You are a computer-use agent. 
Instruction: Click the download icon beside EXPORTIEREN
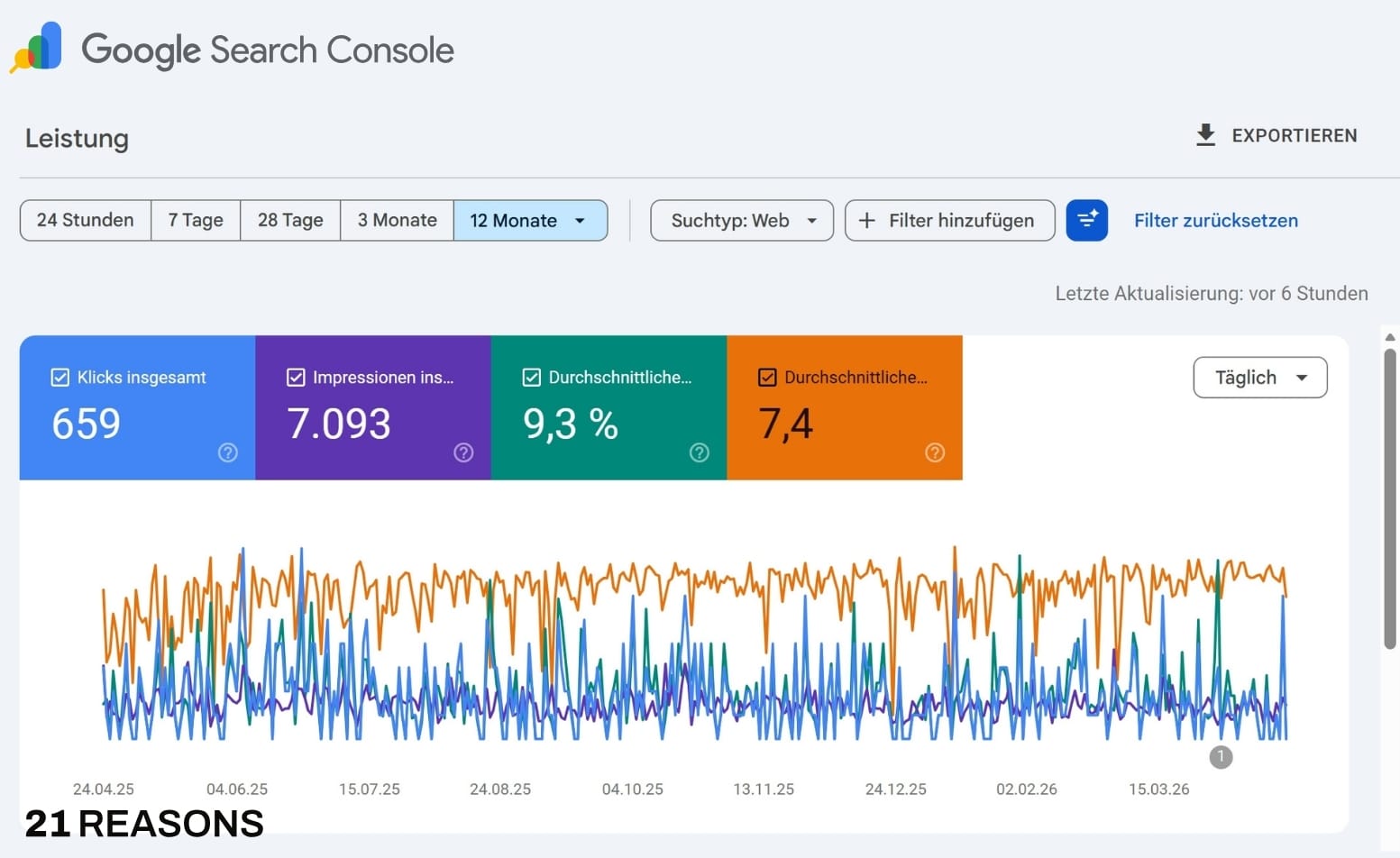[x=1205, y=135]
